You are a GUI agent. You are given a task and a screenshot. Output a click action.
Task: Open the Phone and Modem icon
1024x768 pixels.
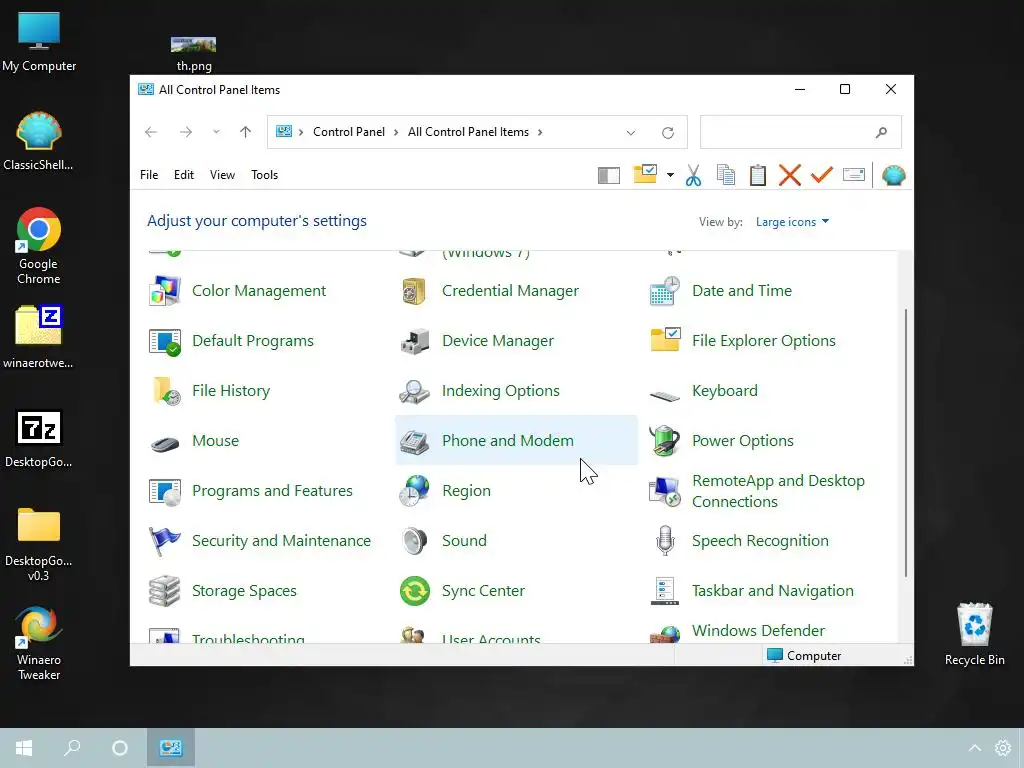coord(414,441)
